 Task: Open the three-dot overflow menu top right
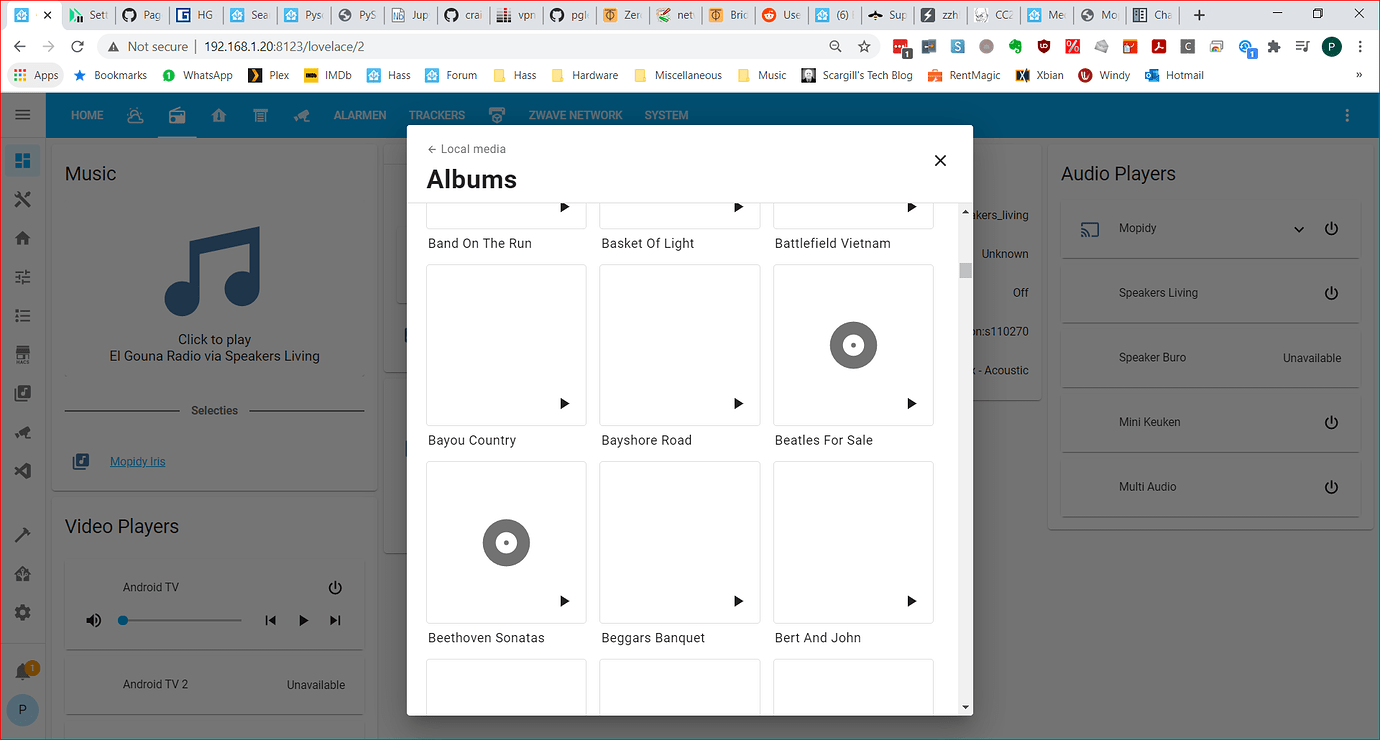pos(1347,115)
